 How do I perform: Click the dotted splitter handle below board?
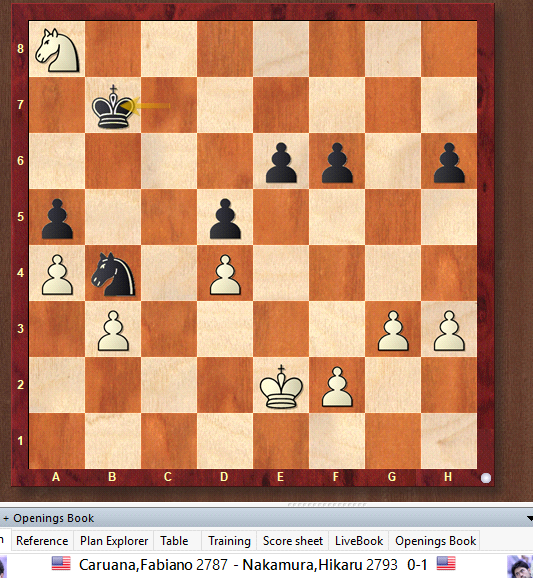(x=327, y=504)
